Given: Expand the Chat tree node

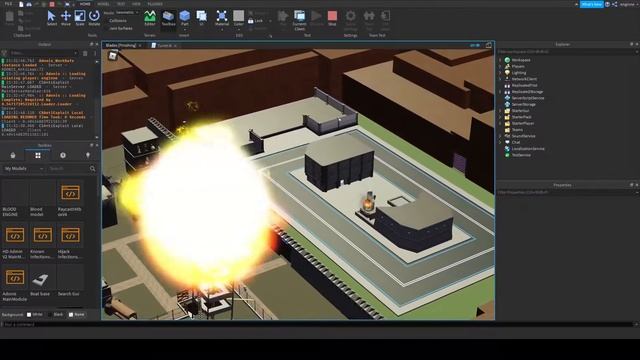Looking at the screenshot, I should point(500,142).
